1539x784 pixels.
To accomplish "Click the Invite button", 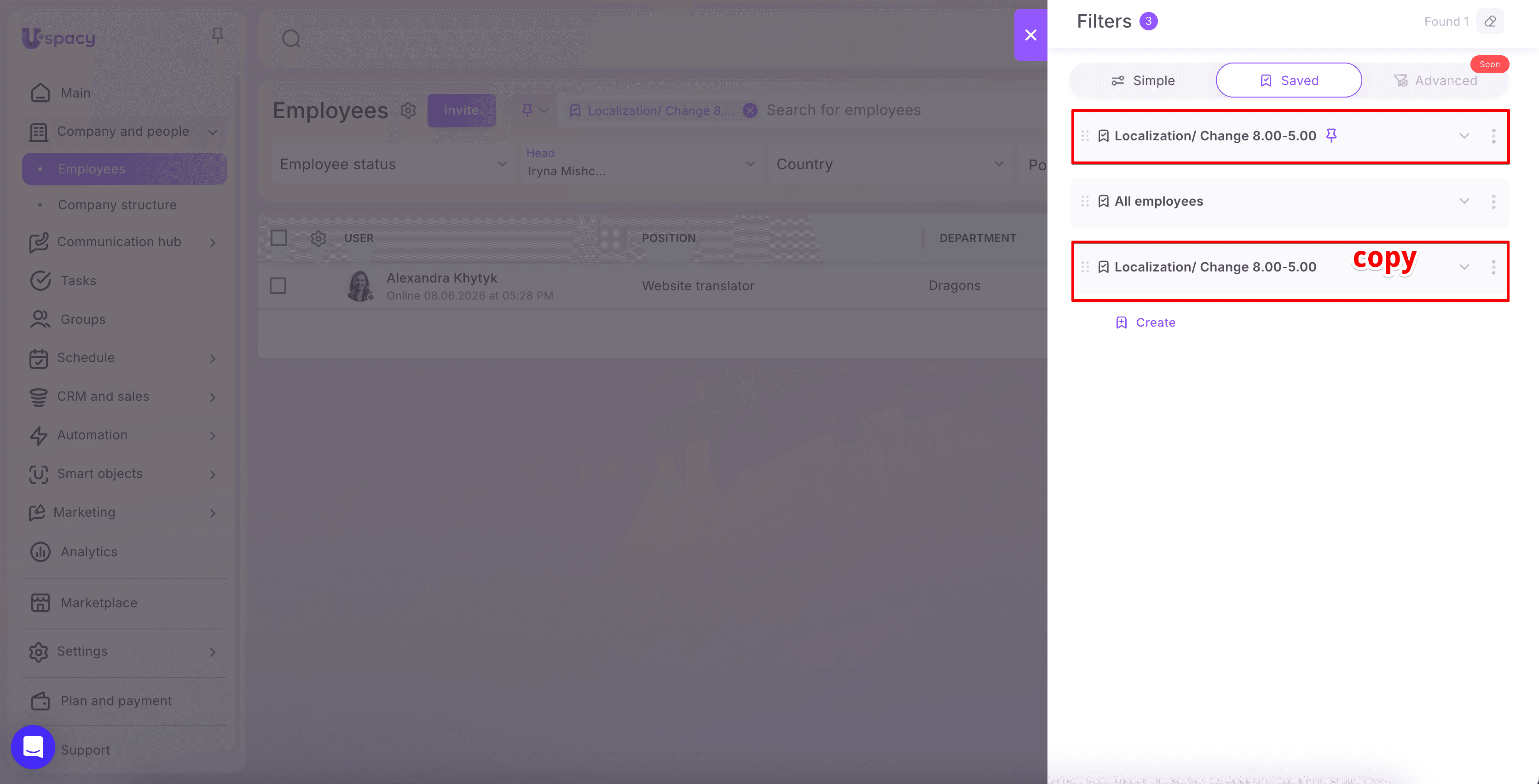I will click(x=461, y=110).
